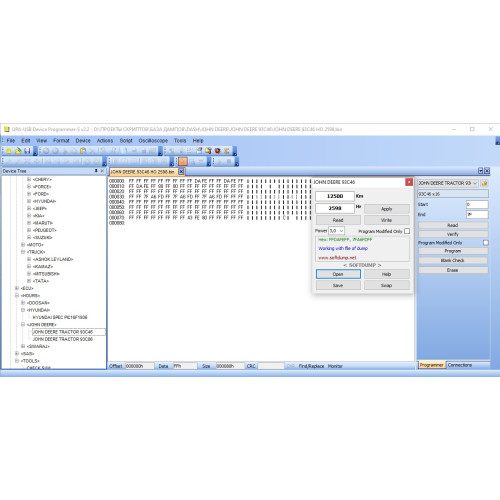Image resolution: width=500 pixels, height=500 pixels.
Task: Click the New file toolbar icon
Action: pos(9,151)
